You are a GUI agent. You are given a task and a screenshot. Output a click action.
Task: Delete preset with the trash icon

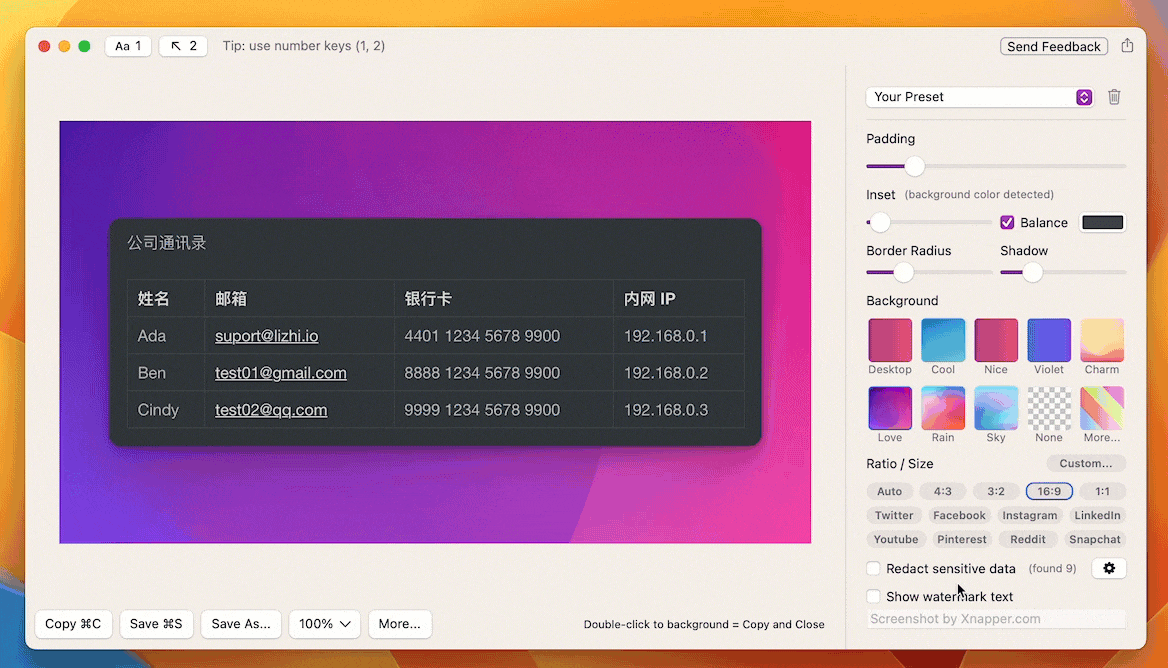coord(1114,97)
